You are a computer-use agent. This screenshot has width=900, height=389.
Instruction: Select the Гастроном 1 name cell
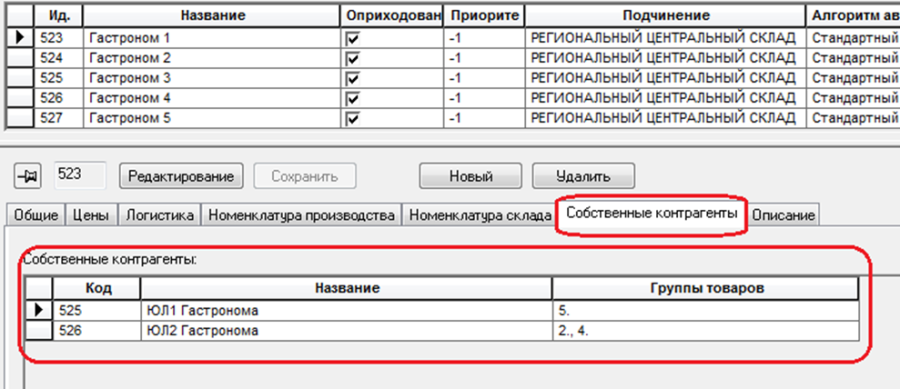tap(213, 38)
